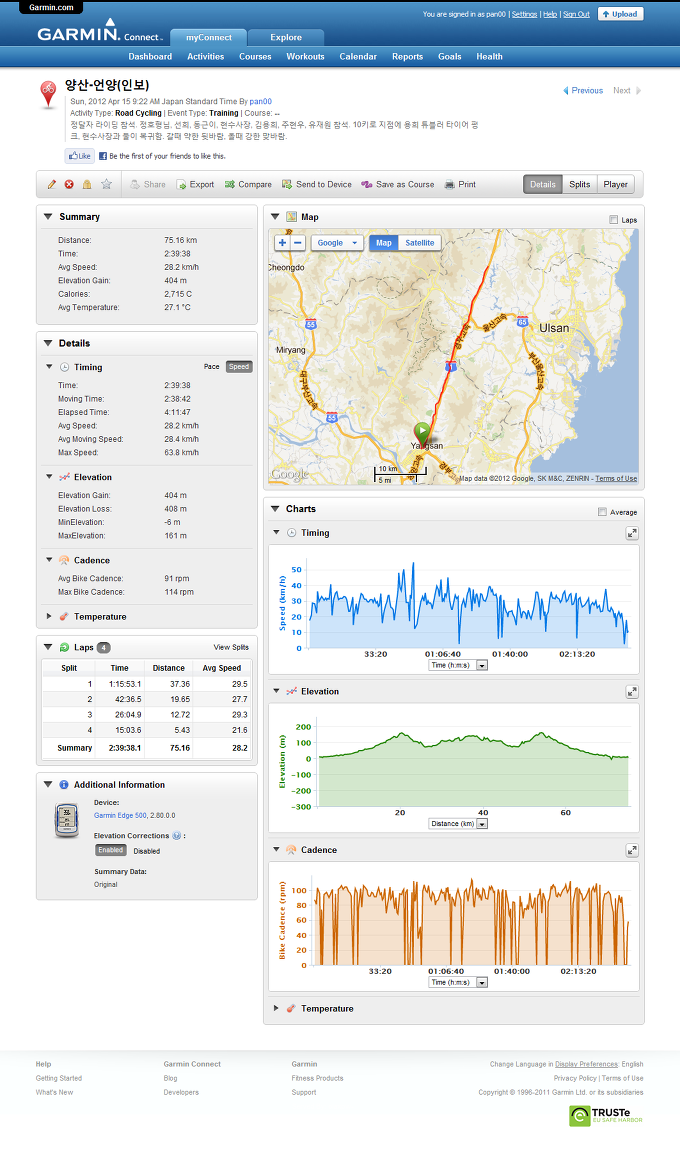Click the Garmin Connect logo
This screenshot has height=1149, width=680.
tap(99, 33)
